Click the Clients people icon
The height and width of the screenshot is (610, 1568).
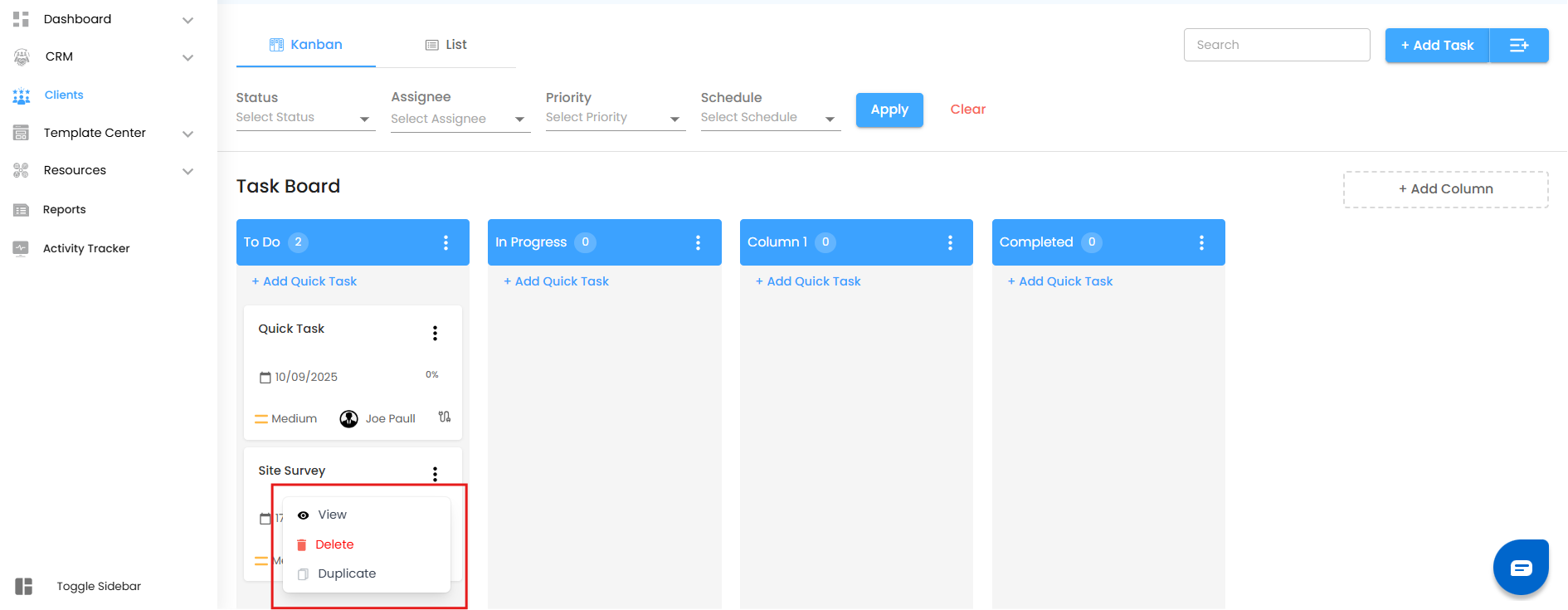pos(22,95)
